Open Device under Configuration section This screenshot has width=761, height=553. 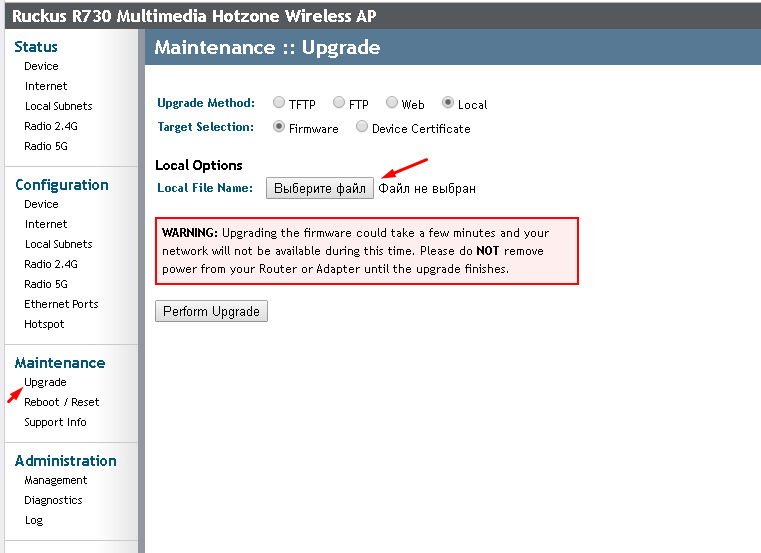(41, 204)
